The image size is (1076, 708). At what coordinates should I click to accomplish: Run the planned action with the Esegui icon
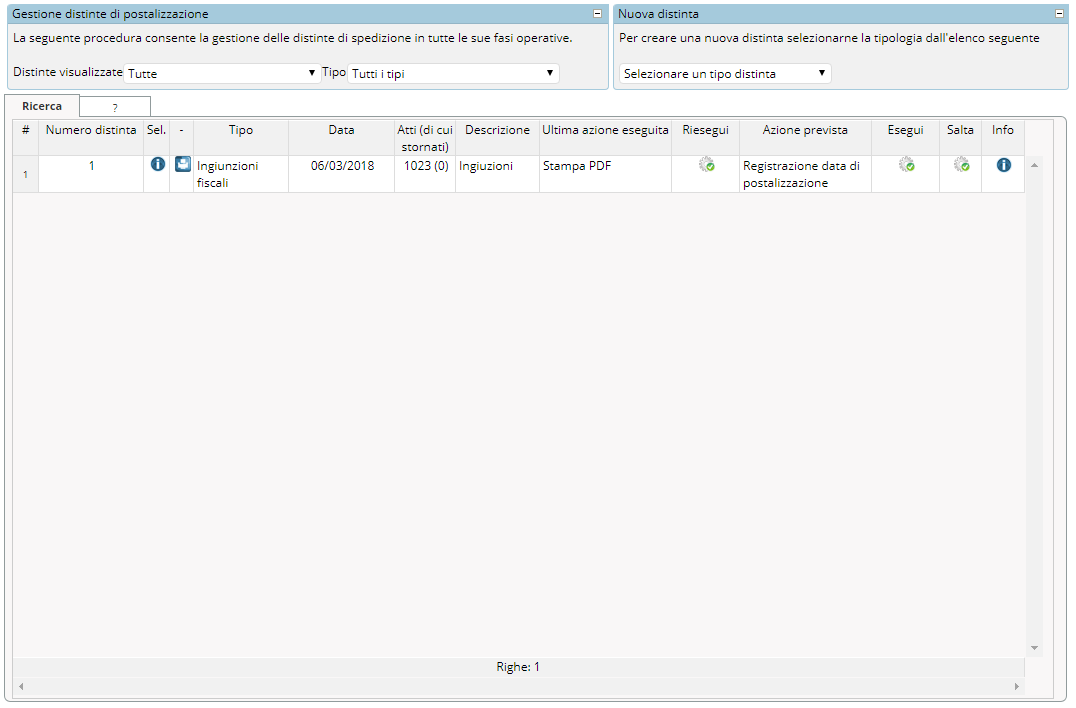point(906,165)
